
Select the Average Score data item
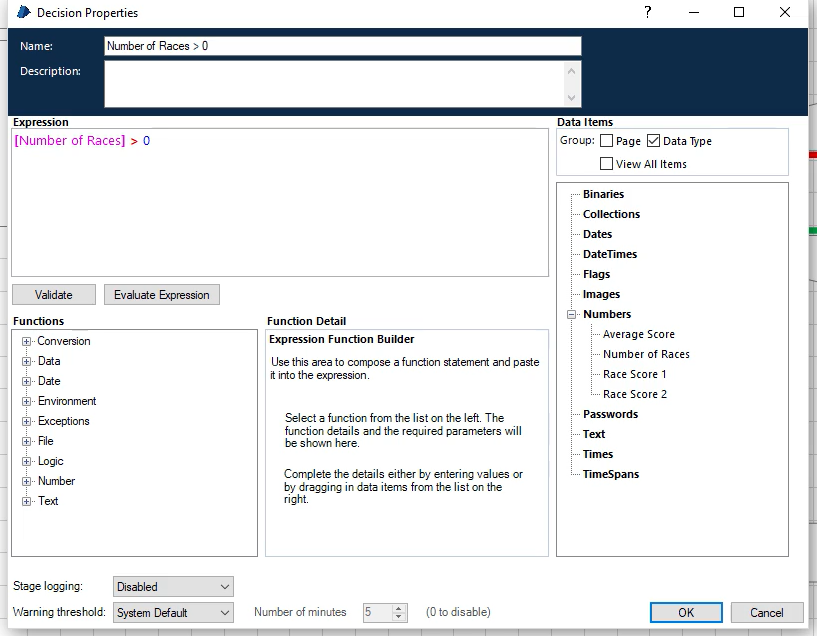[x=639, y=334]
